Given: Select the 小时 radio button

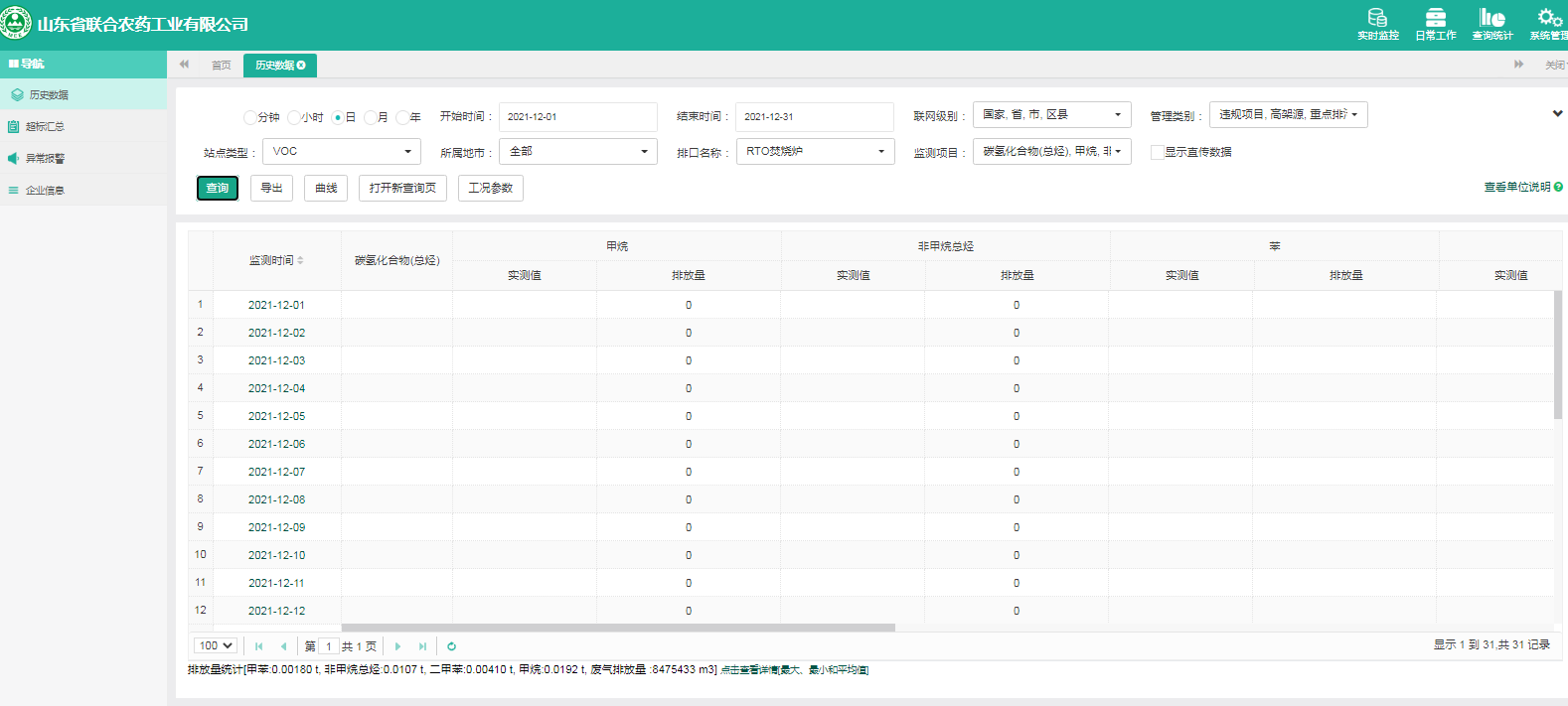Looking at the screenshot, I should (x=294, y=117).
